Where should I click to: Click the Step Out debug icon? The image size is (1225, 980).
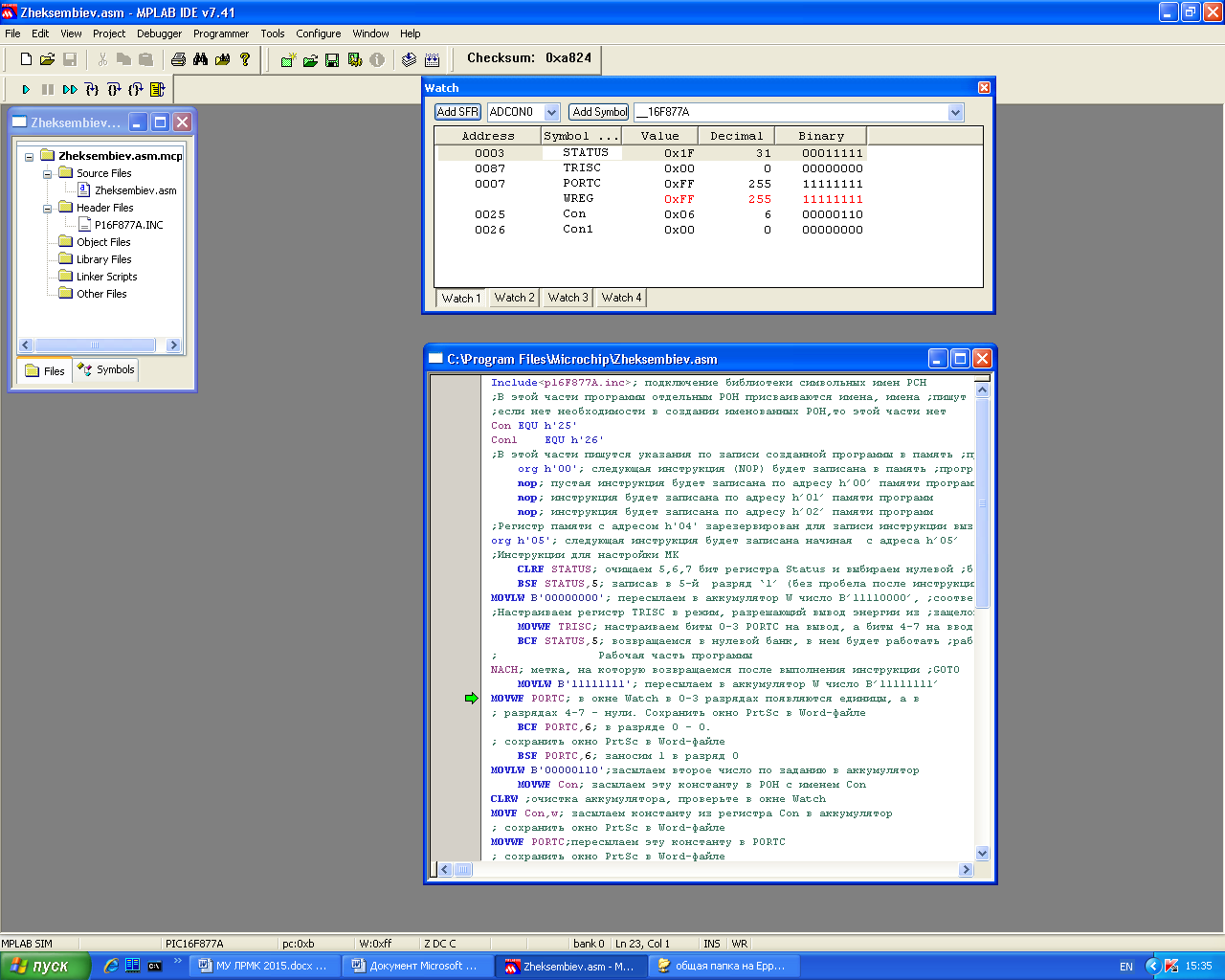(136, 89)
